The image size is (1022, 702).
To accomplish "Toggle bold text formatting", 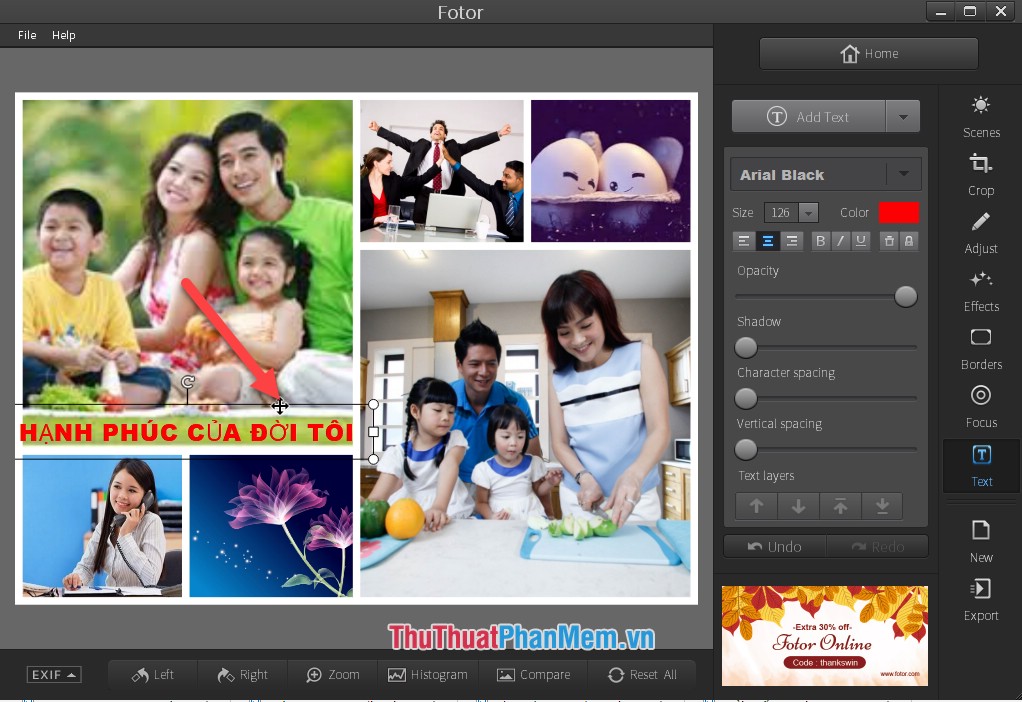I will (x=819, y=241).
